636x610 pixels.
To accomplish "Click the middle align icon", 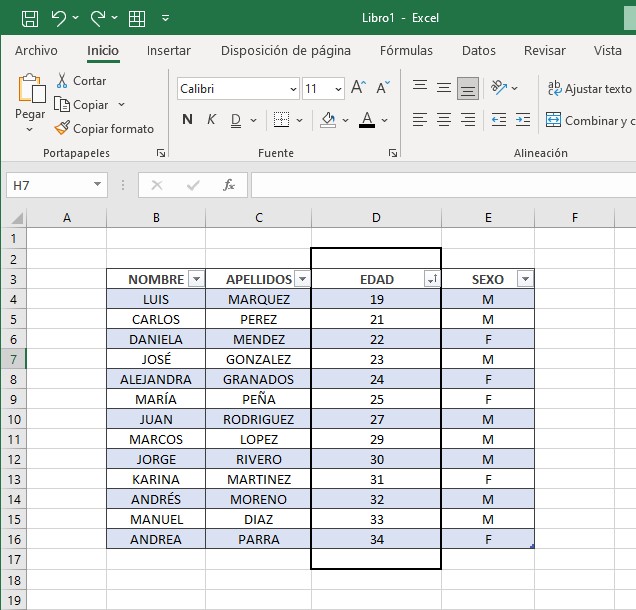I will (444, 88).
